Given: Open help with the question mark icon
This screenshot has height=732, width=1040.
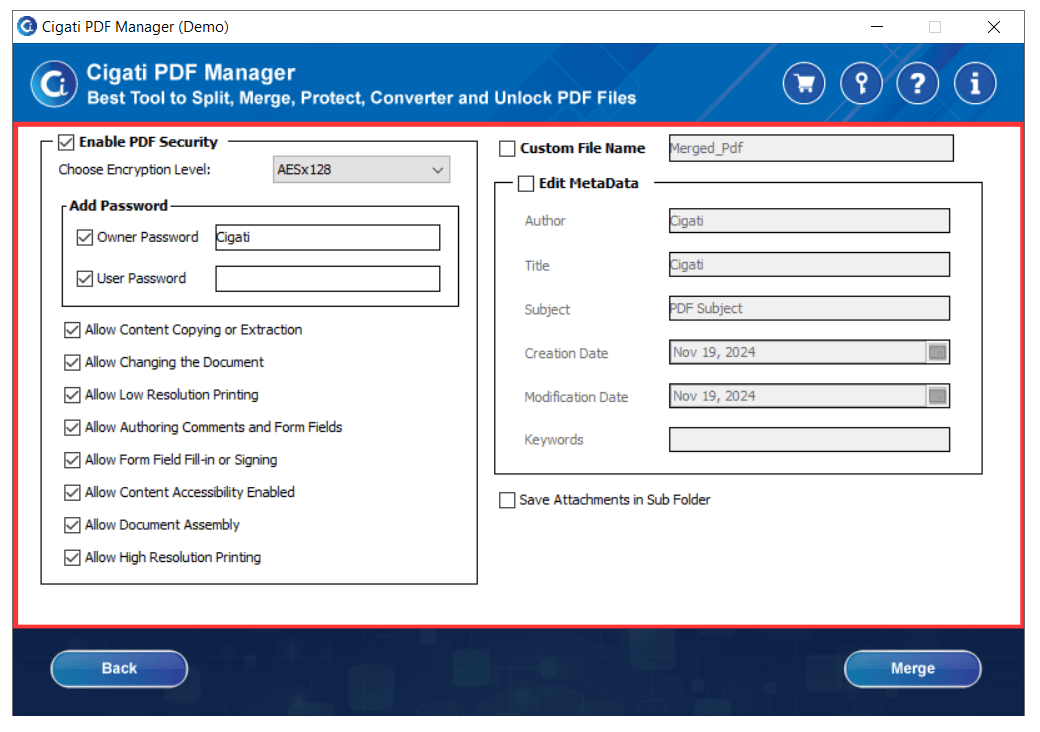Looking at the screenshot, I should coord(917,84).
